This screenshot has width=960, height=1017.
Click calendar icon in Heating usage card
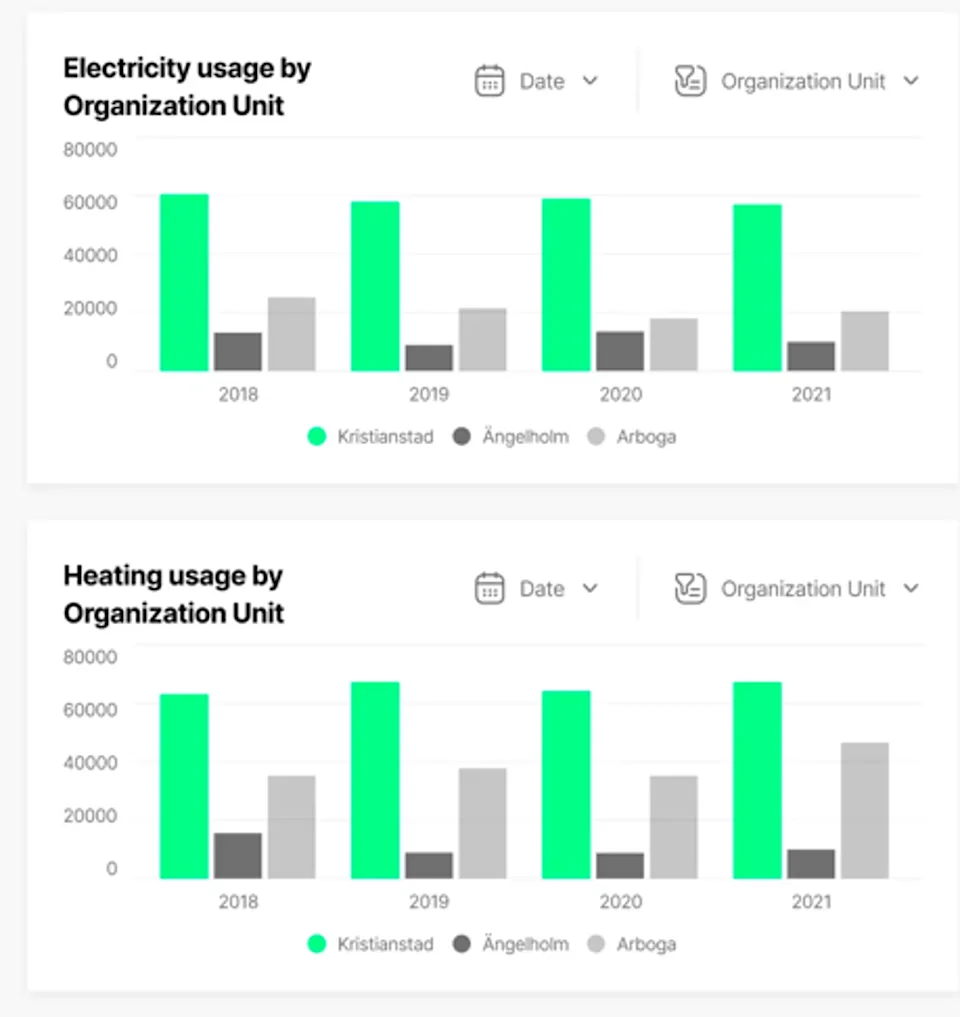(489, 588)
